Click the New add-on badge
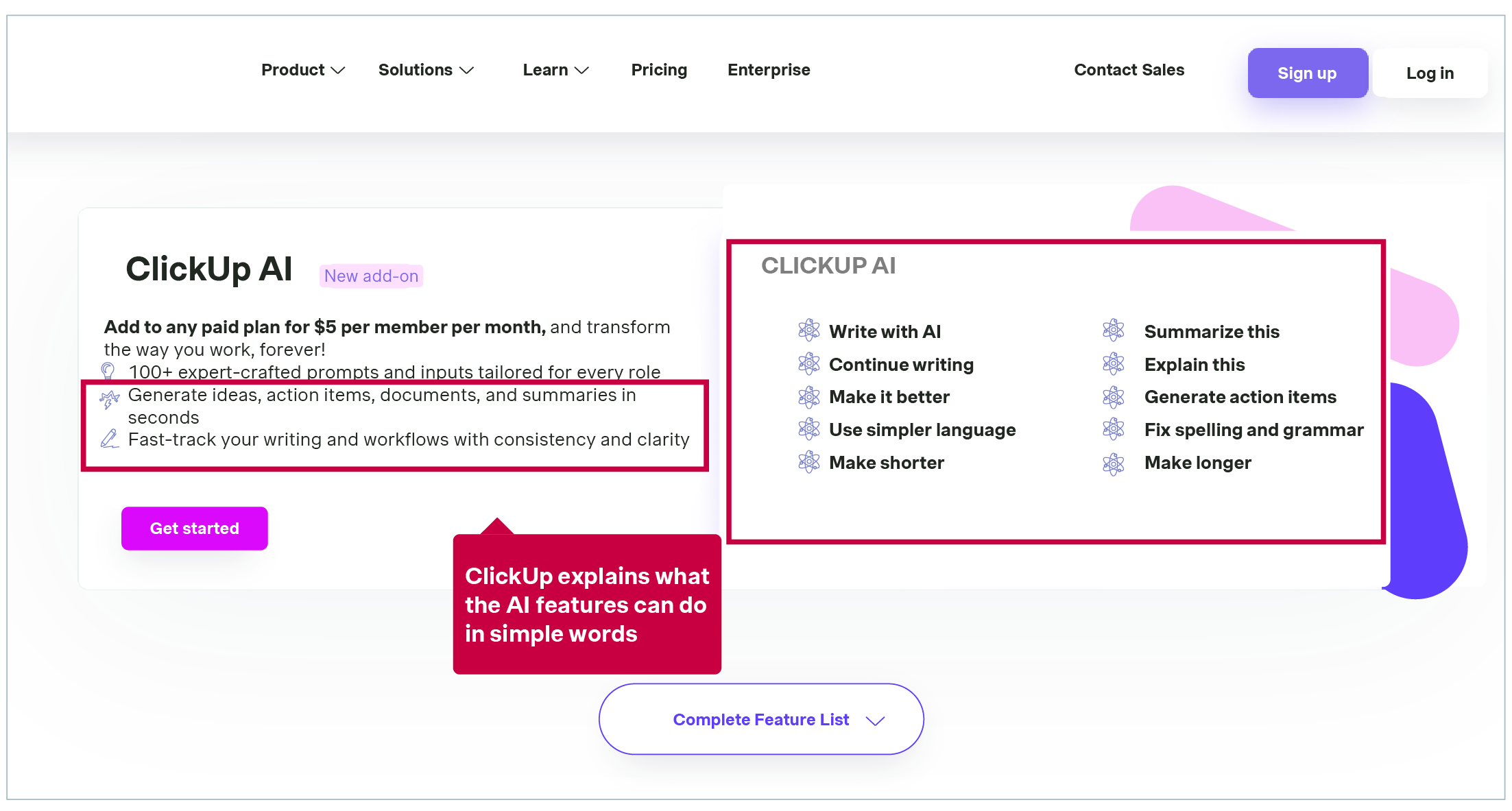This screenshot has height=811, width=1512. point(371,276)
